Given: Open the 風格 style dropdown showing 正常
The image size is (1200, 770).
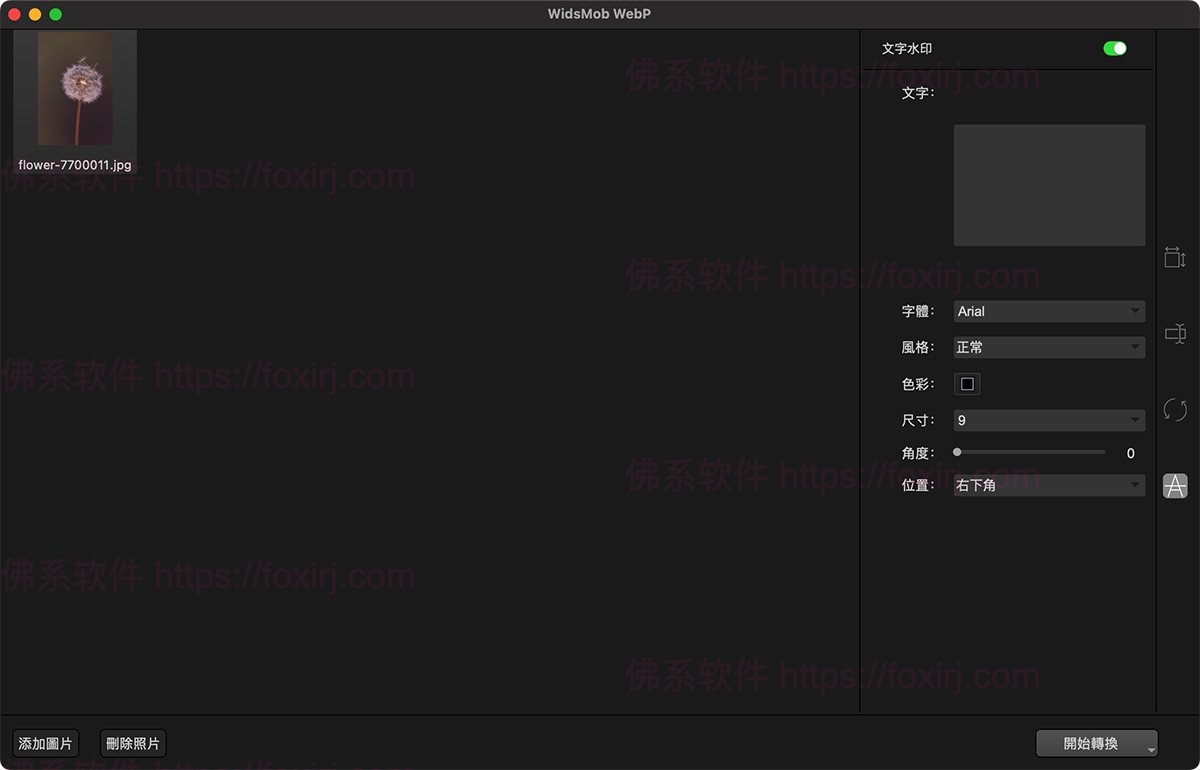Looking at the screenshot, I should click(x=1048, y=347).
